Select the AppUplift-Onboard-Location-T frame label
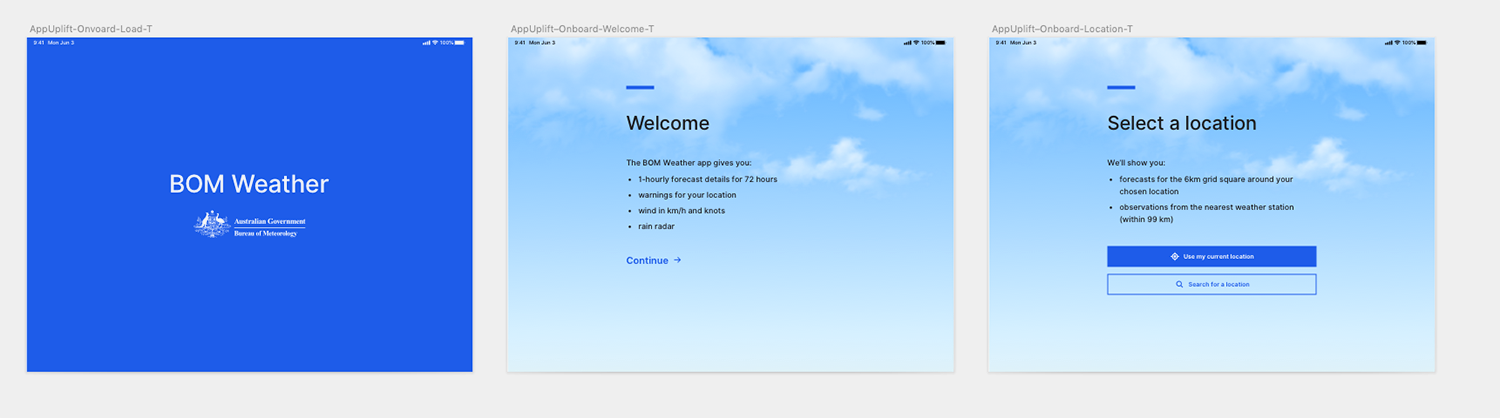The width and height of the screenshot is (1500, 418). point(1062,29)
